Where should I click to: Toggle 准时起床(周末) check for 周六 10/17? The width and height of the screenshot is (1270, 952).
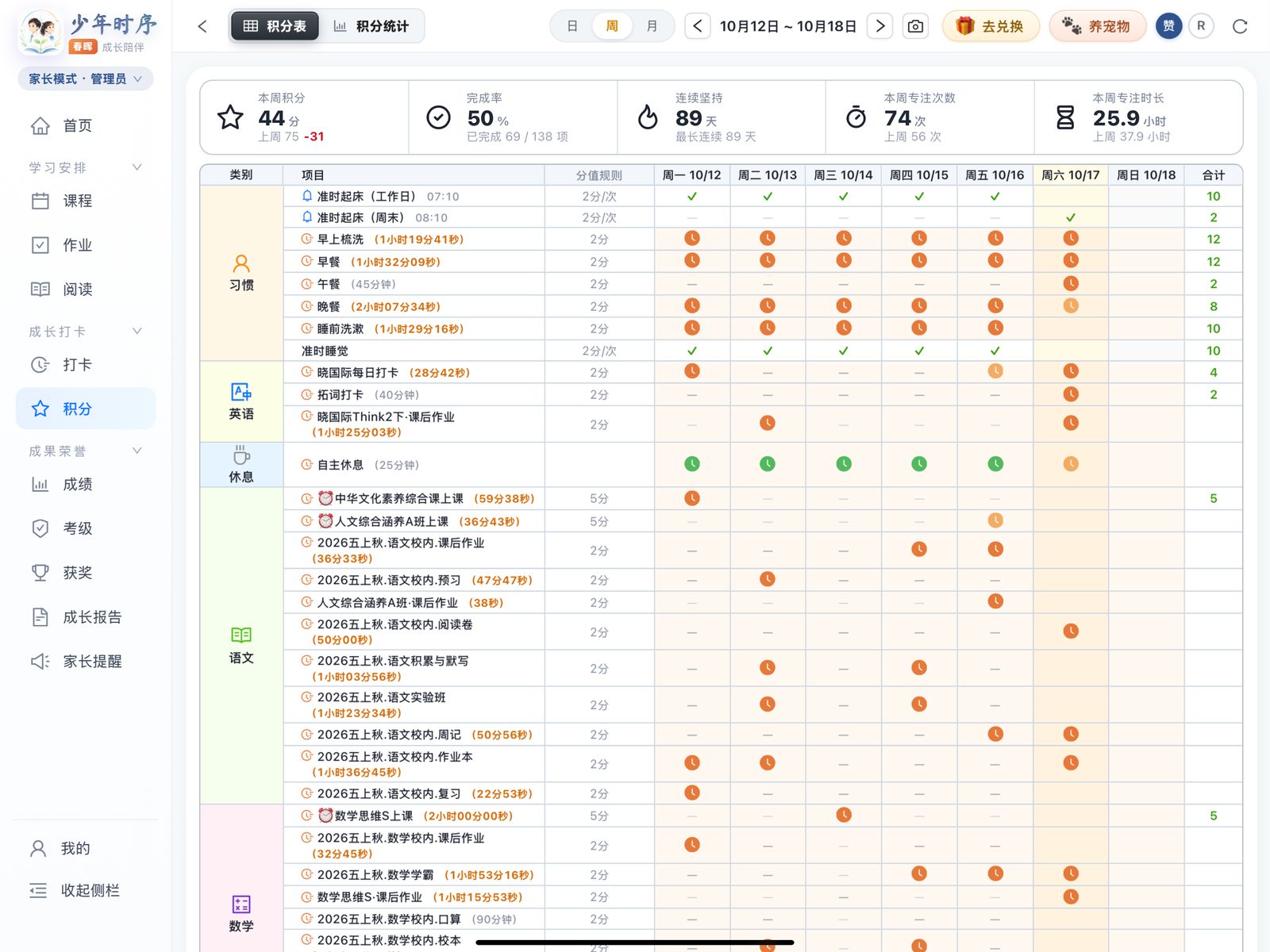pyautogui.click(x=1071, y=217)
